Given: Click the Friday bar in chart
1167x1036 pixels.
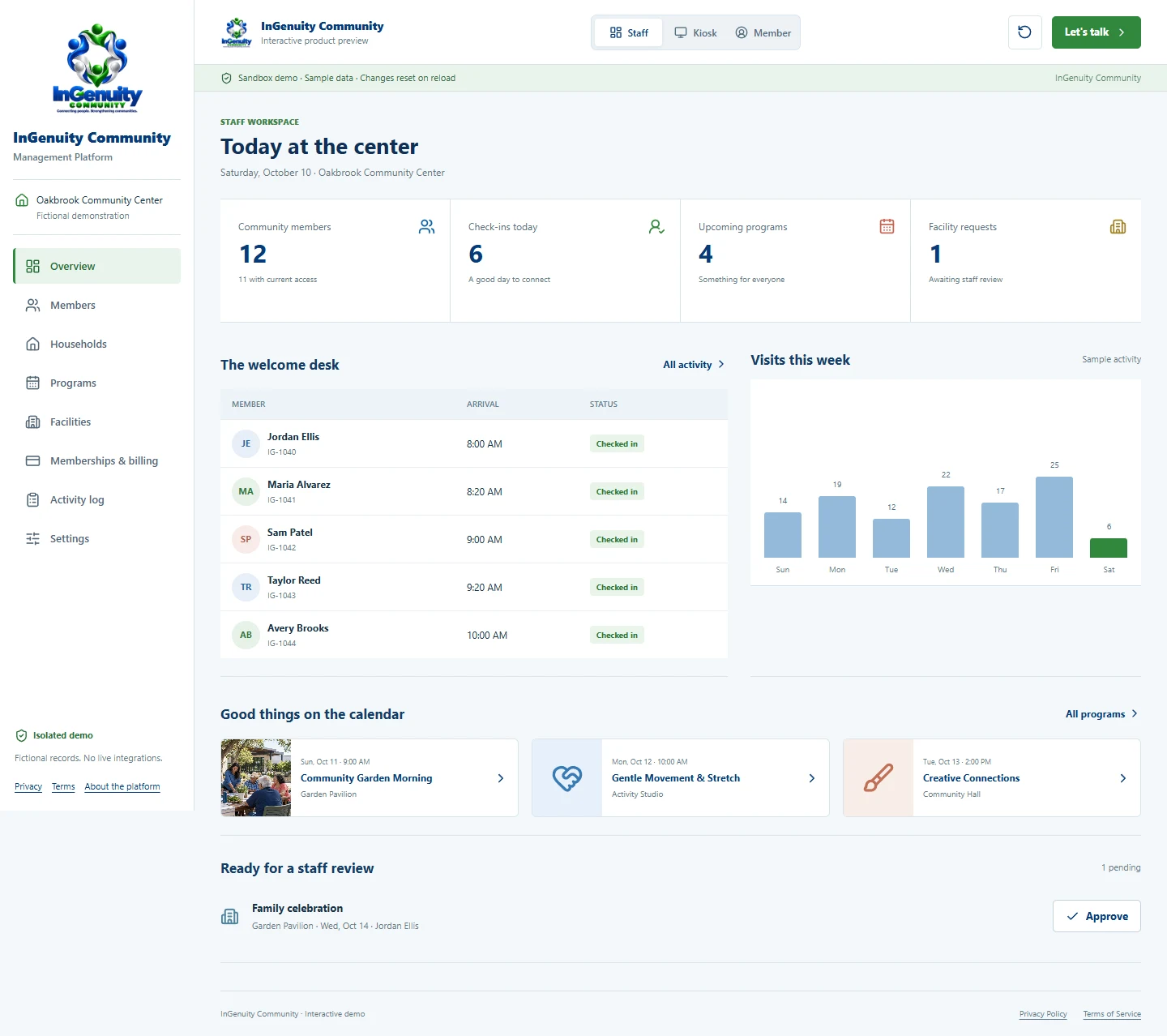Looking at the screenshot, I should [x=1054, y=517].
